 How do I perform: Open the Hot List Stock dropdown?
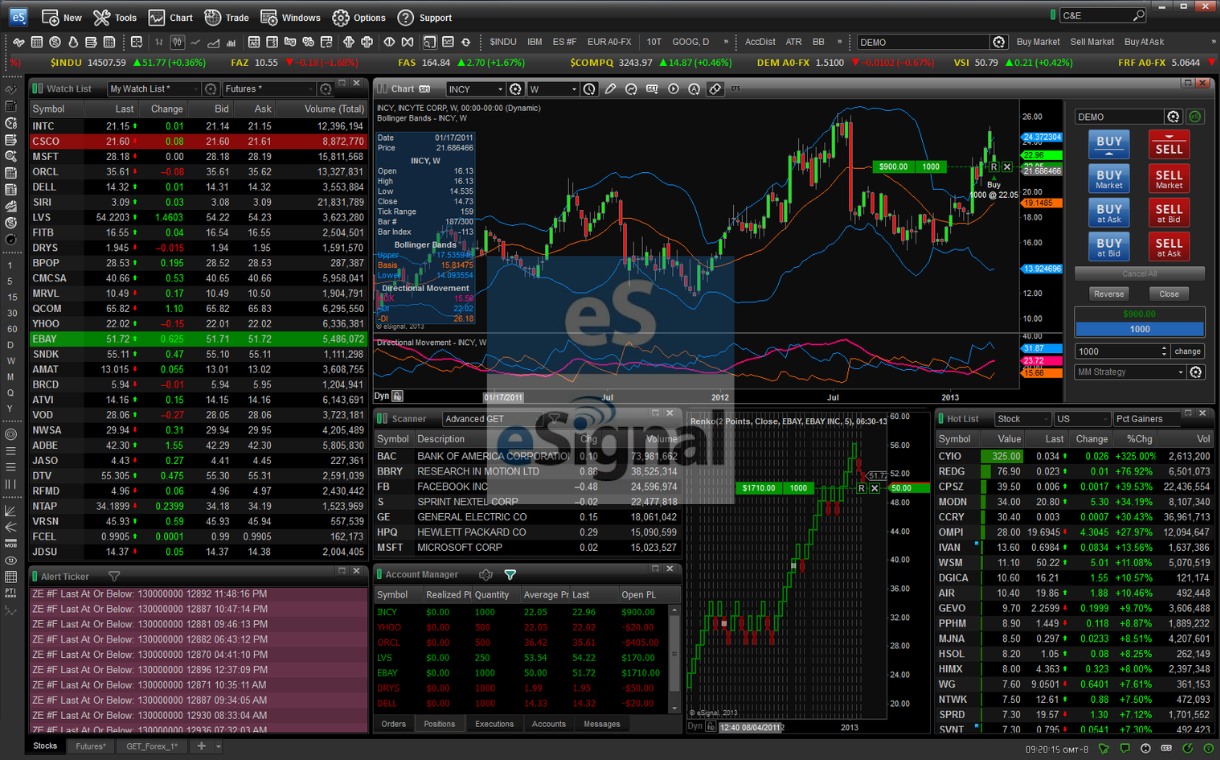click(1022, 419)
